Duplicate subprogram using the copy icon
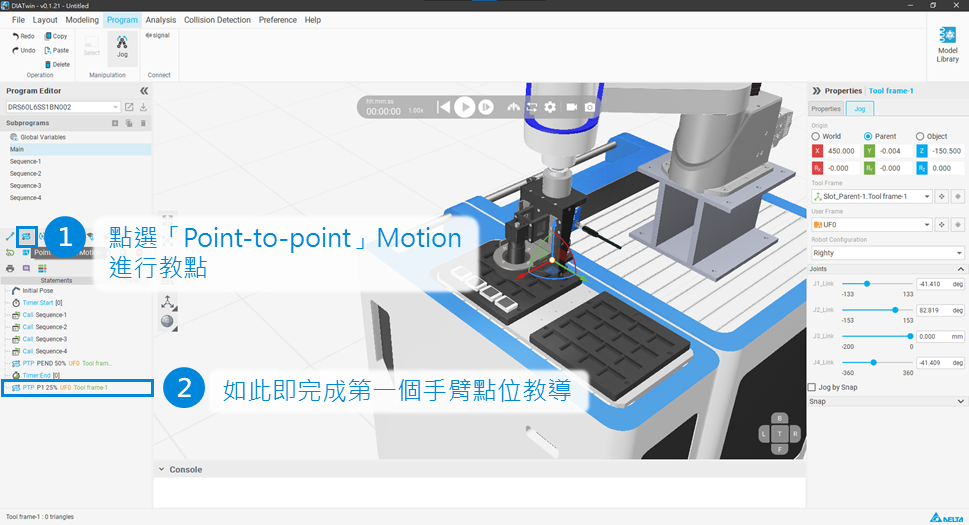Screen dimensions: 969x525 click(x=129, y=123)
